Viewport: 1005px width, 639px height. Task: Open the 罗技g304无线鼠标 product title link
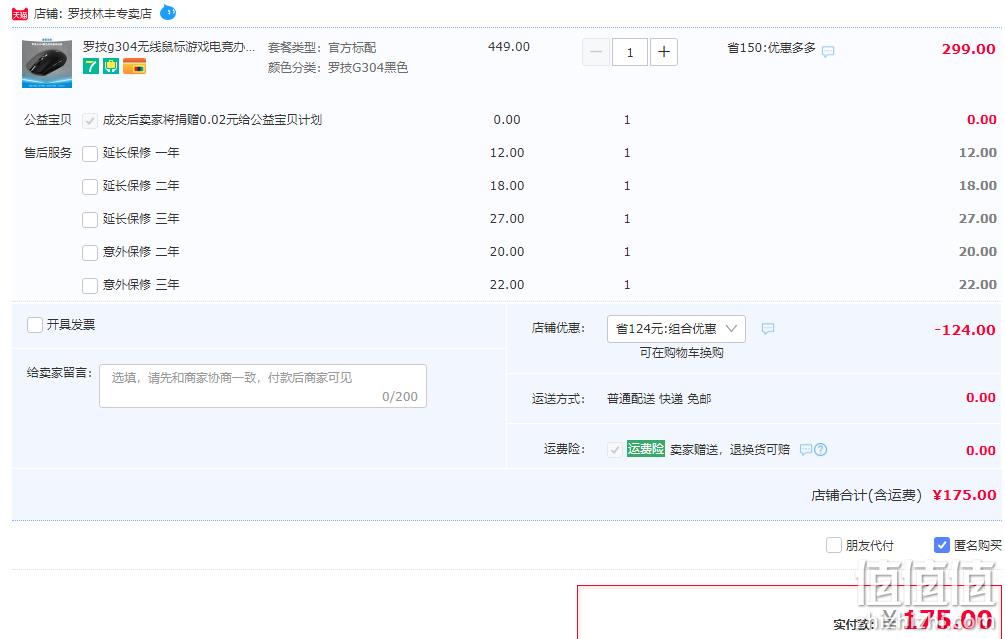coord(169,47)
